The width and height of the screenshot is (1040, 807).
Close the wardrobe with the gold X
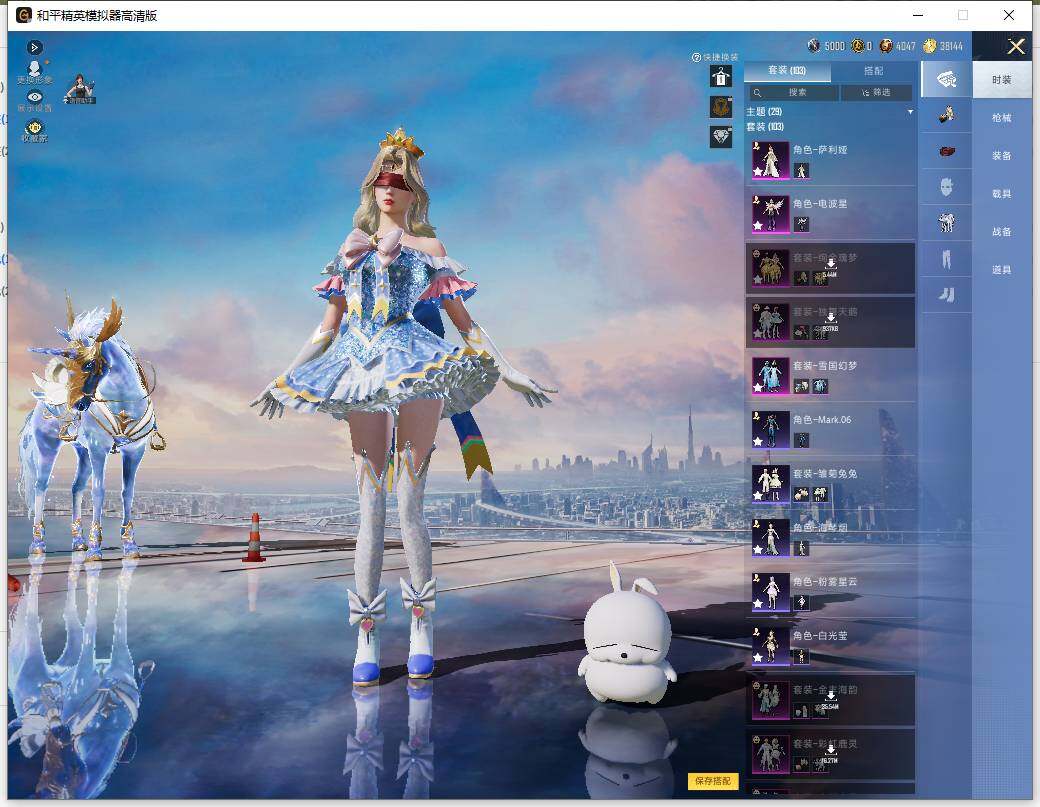pos(1016,46)
